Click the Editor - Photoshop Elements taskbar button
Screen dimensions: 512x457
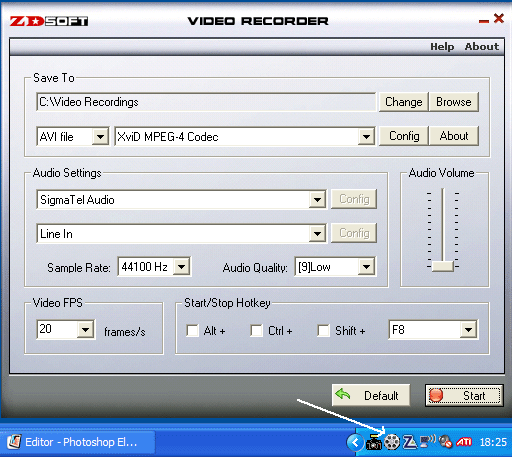[x=78, y=442]
